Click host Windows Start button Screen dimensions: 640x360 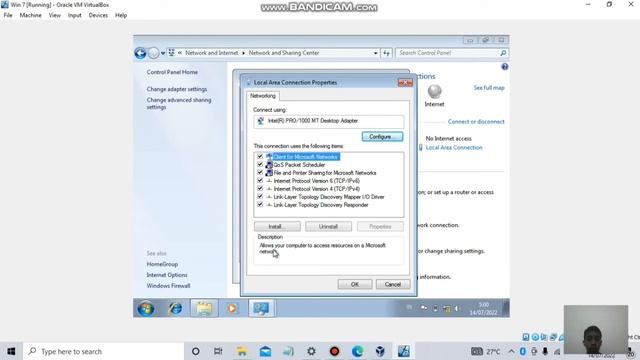(x=11, y=351)
